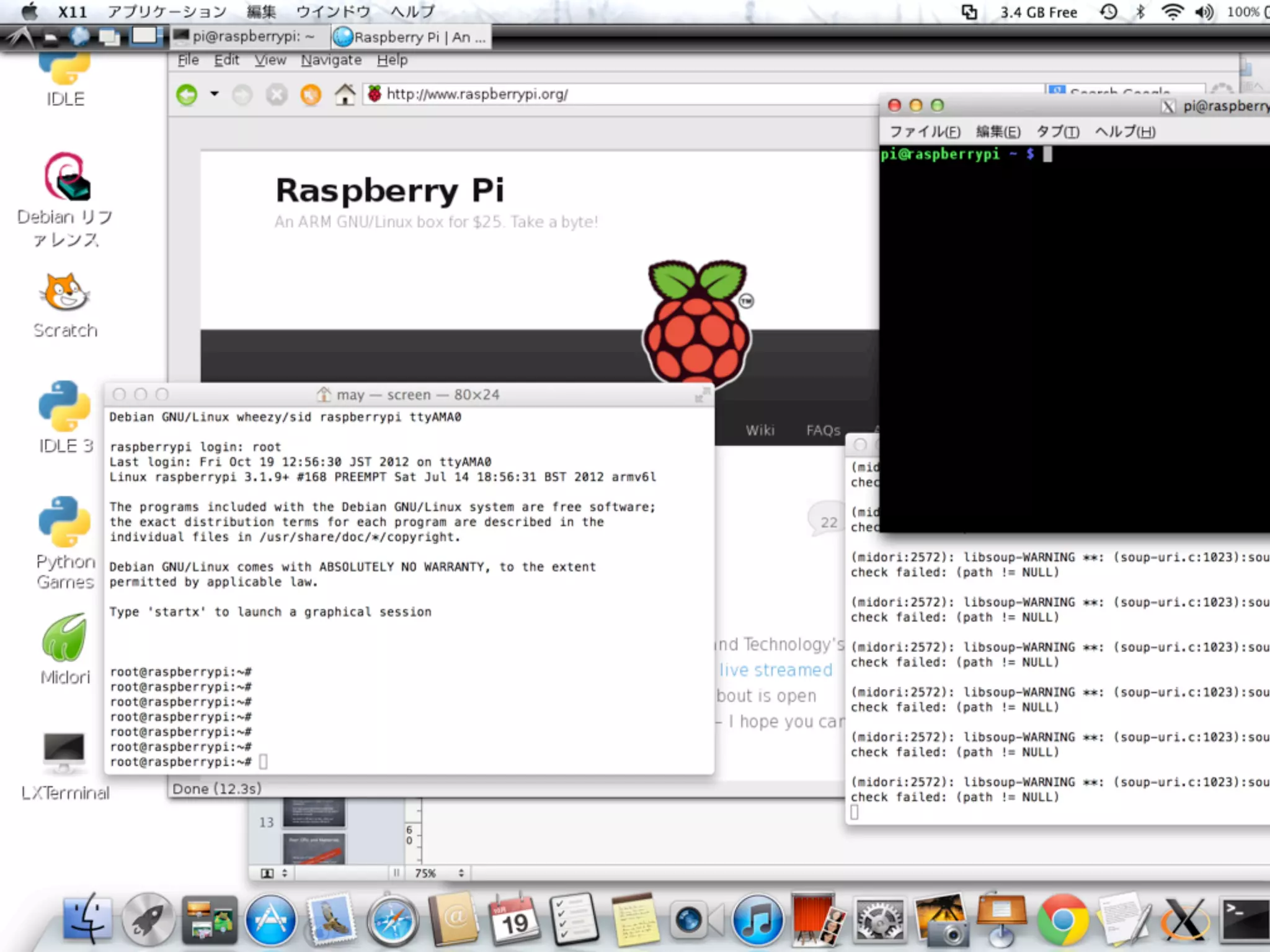Open the Navigate menu in Midori
1270x952 pixels.
tap(331, 60)
